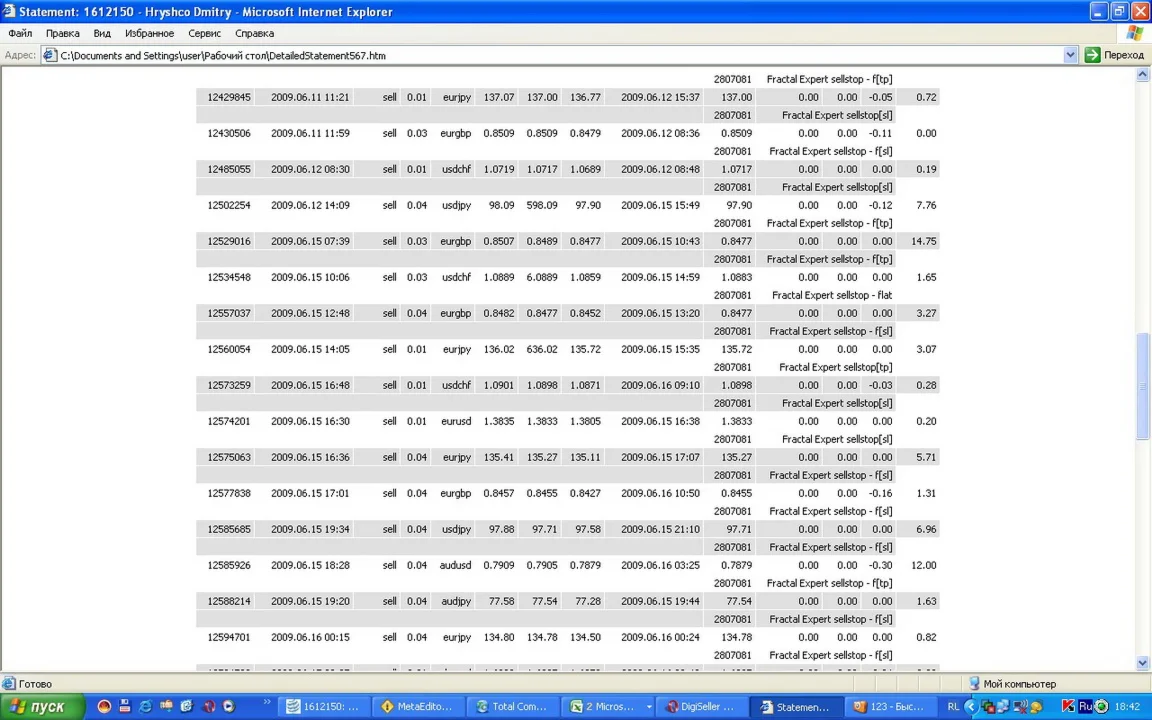This screenshot has width=1152, height=720.
Task: Switch to DigiSeller taskbar window
Action: (702, 707)
